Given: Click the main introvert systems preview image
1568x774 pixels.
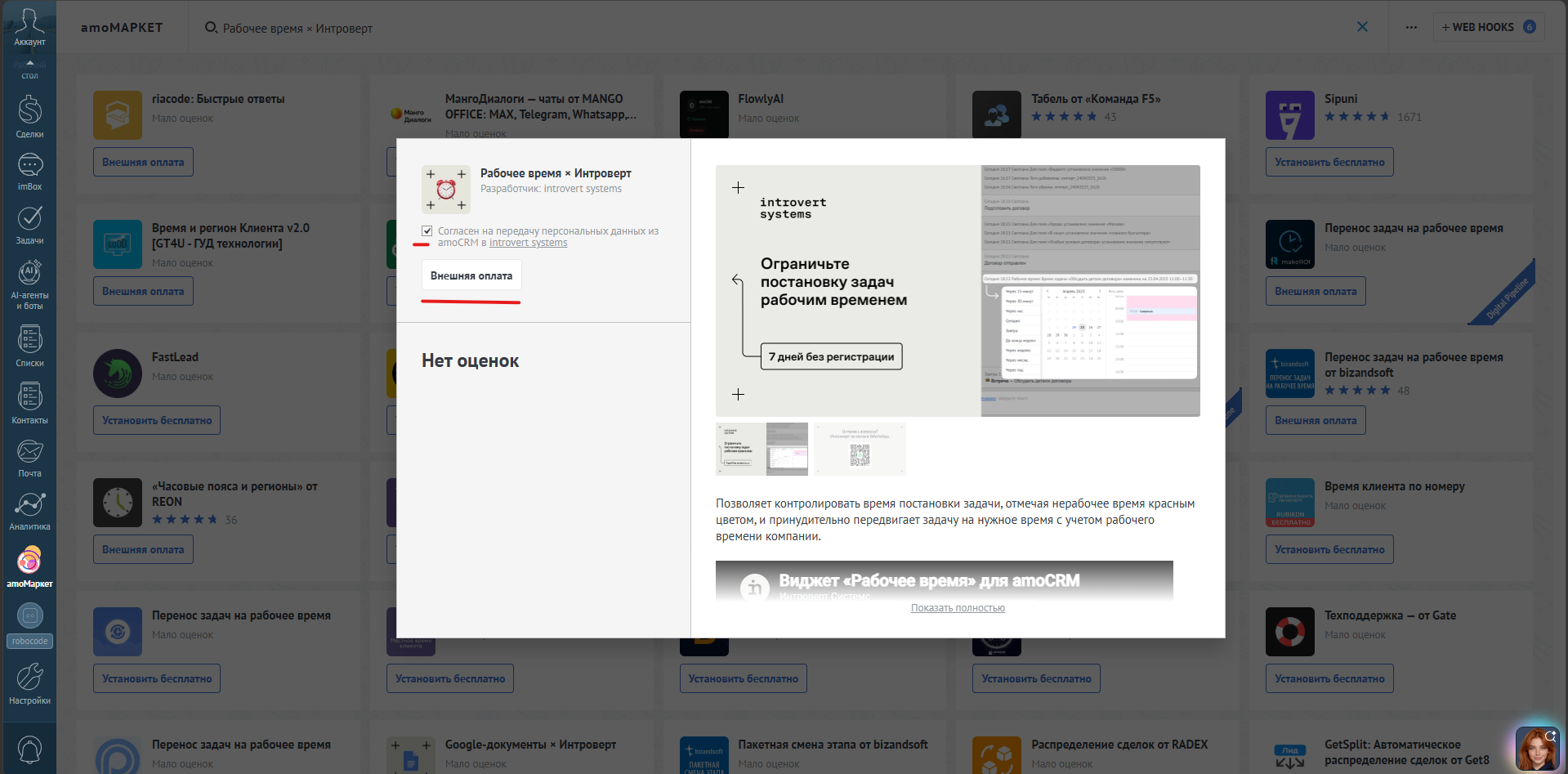Looking at the screenshot, I should pyautogui.click(x=958, y=291).
